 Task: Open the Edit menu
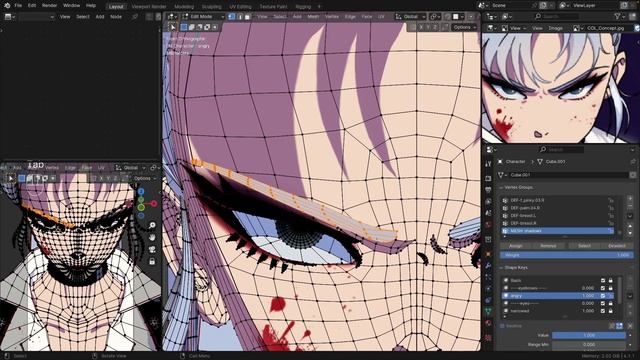click(x=32, y=6)
